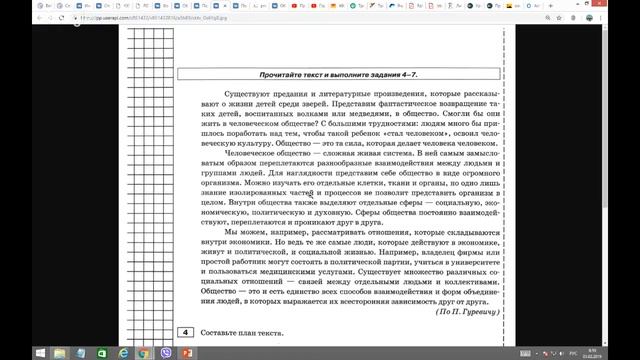Switch to the second YouTube tab

[x=318, y=6]
